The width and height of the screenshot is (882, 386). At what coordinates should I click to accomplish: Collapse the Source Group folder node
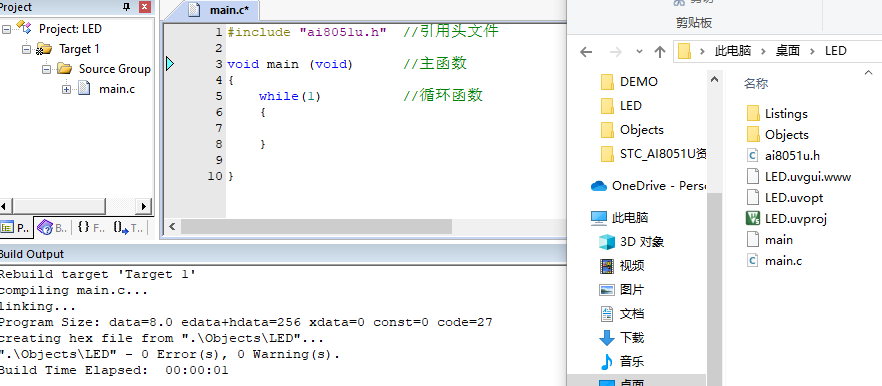pyautogui.click(x=46, y=69)
